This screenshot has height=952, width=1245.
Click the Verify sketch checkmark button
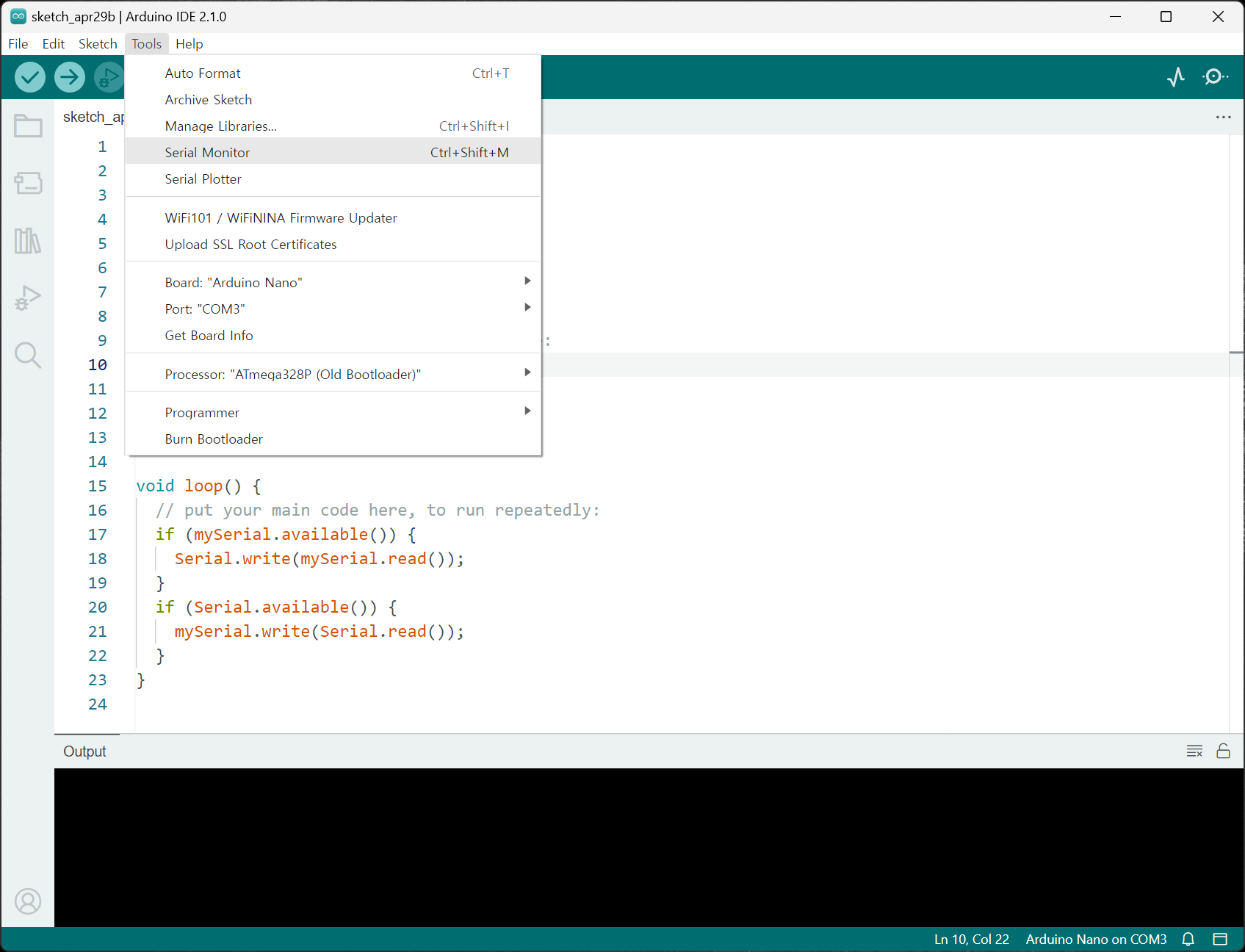pos(30,77)
